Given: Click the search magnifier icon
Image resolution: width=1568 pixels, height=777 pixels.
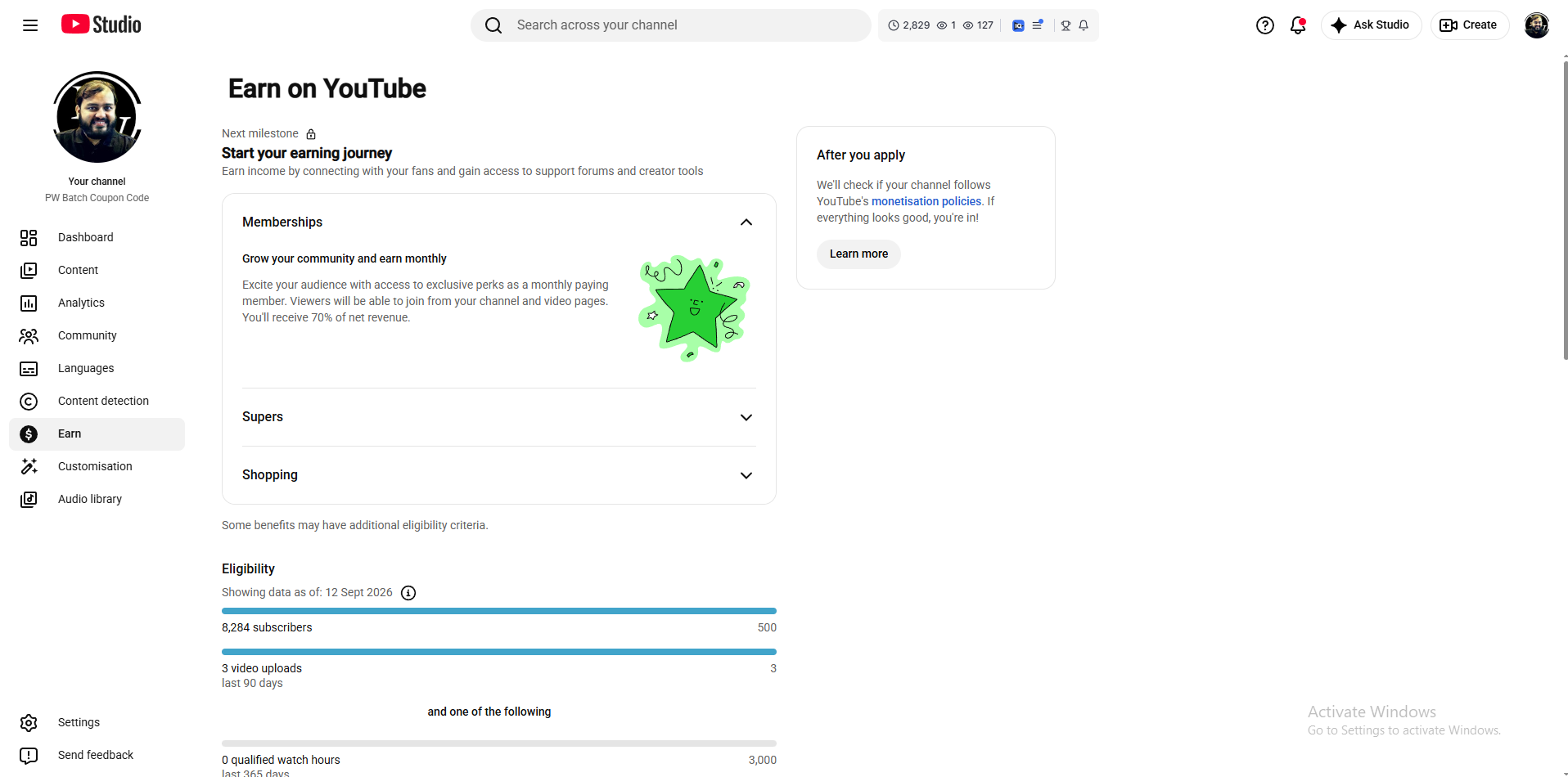Looking at the screenshot, I should coord(493,25).
